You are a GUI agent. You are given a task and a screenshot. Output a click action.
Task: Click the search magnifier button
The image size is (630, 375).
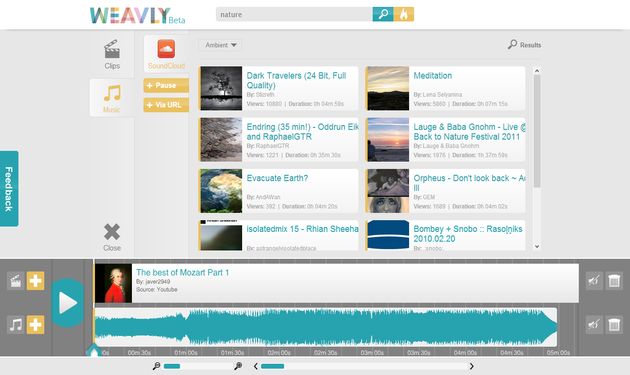coord(382,14)
